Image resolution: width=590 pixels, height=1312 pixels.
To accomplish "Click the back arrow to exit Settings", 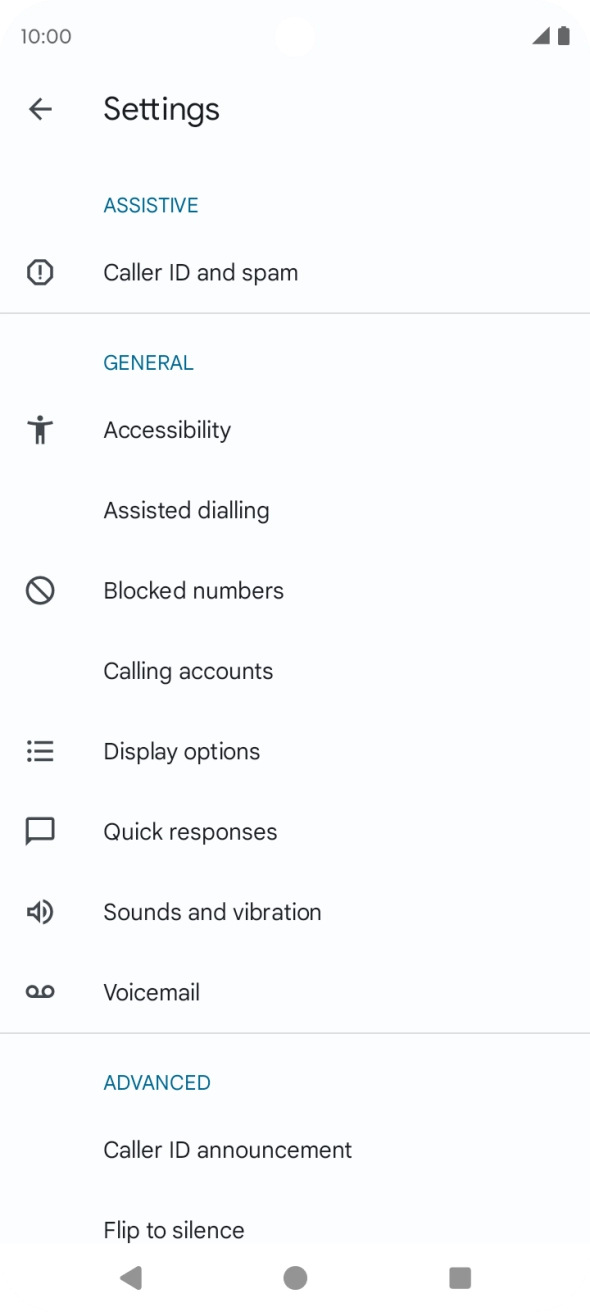I will [x=40, y=109].
